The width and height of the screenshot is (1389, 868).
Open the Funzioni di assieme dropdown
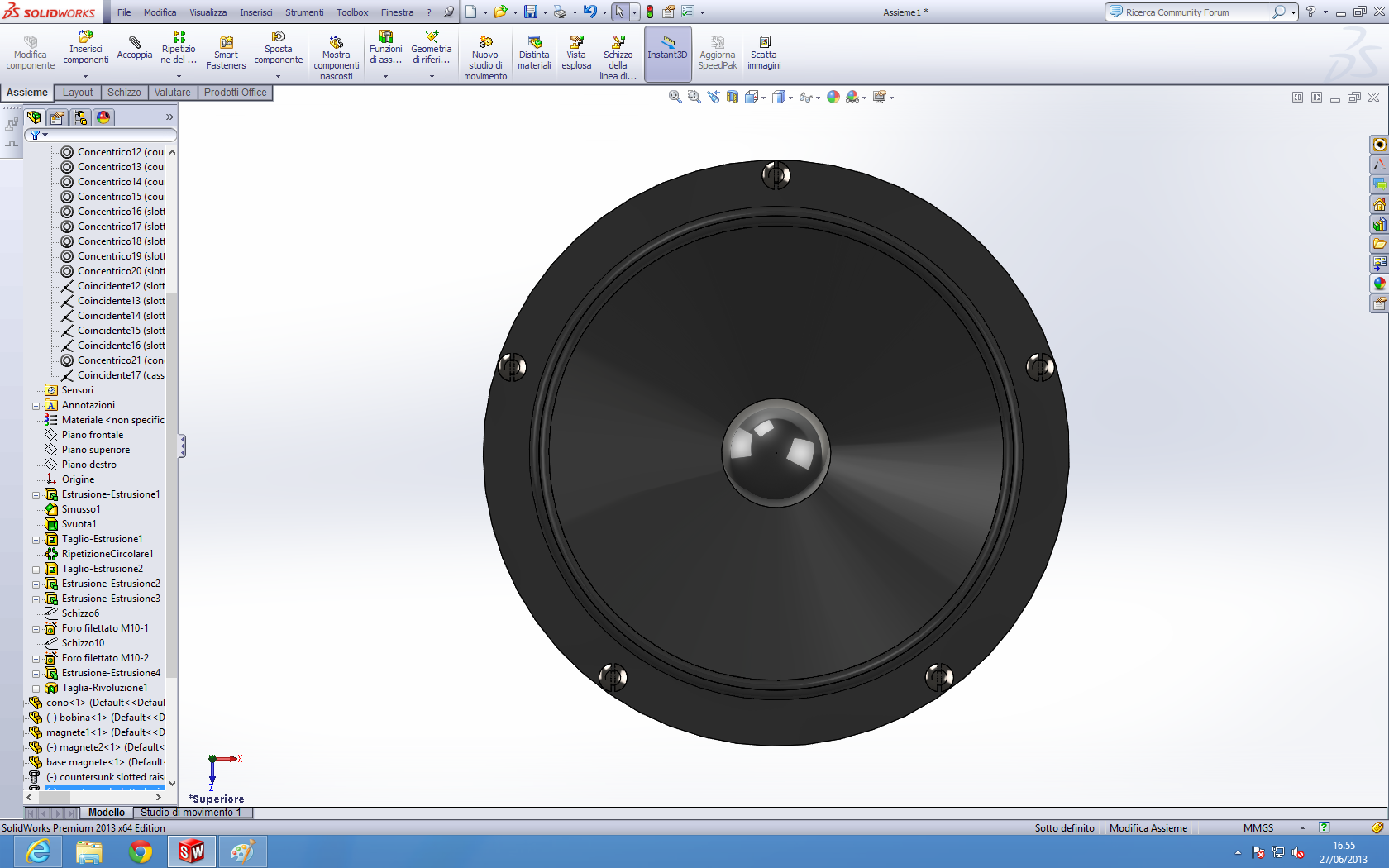pyautogui.click(x=385, y=76)
